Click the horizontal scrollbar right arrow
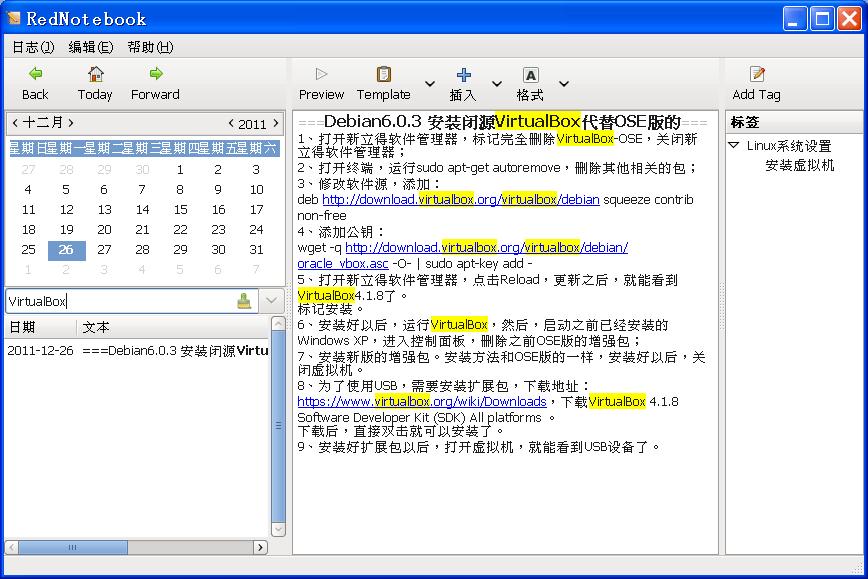 [261, 547]
